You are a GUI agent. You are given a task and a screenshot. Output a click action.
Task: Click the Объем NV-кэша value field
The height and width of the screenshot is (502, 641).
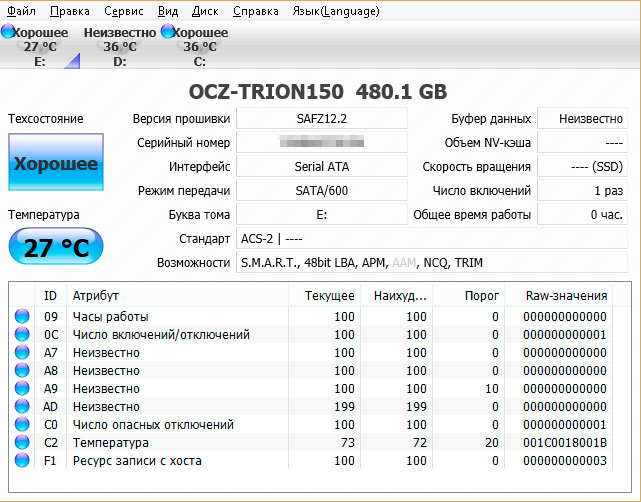pos(582,142)
